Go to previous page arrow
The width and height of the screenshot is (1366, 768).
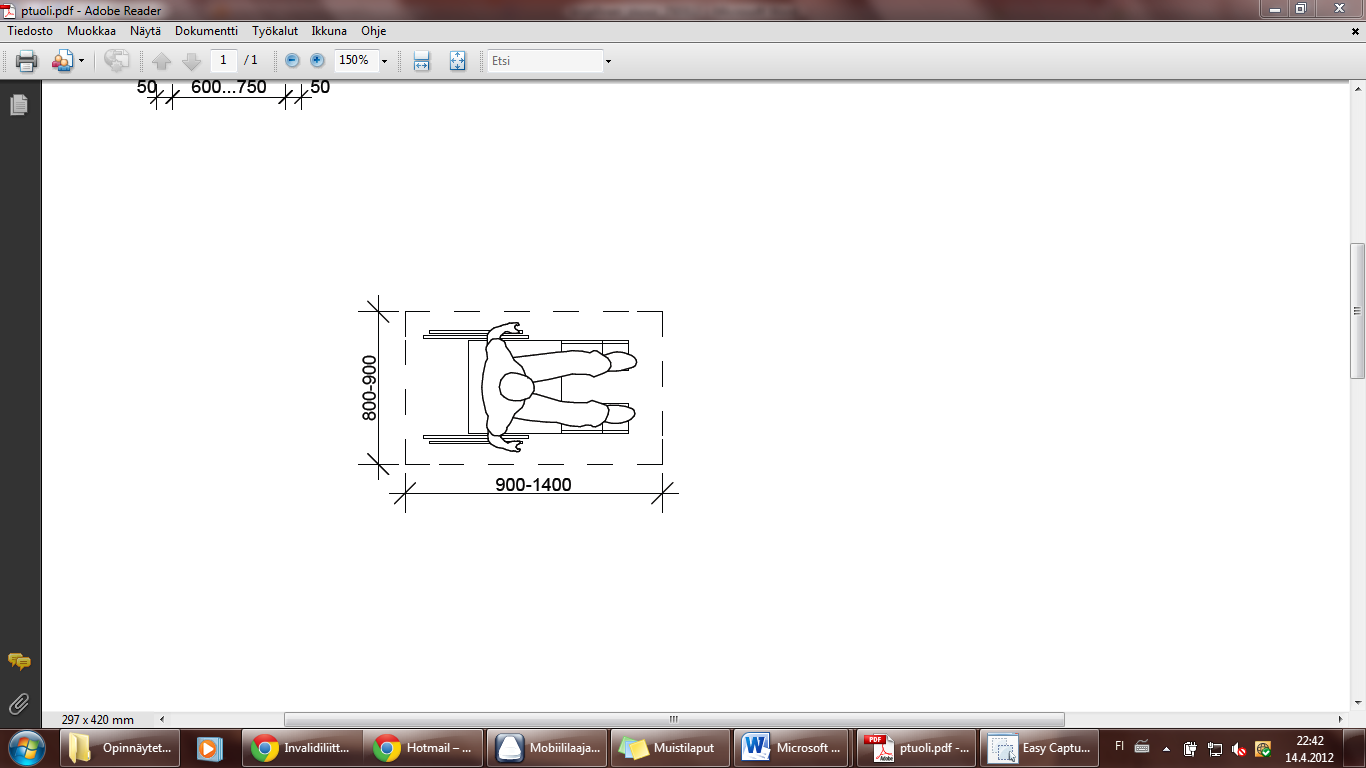(162, 61)
